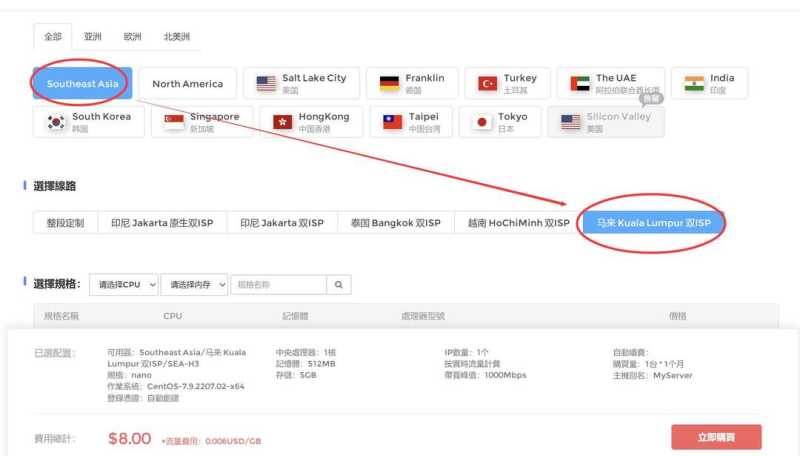Select the North America region button

coord(187,84)
